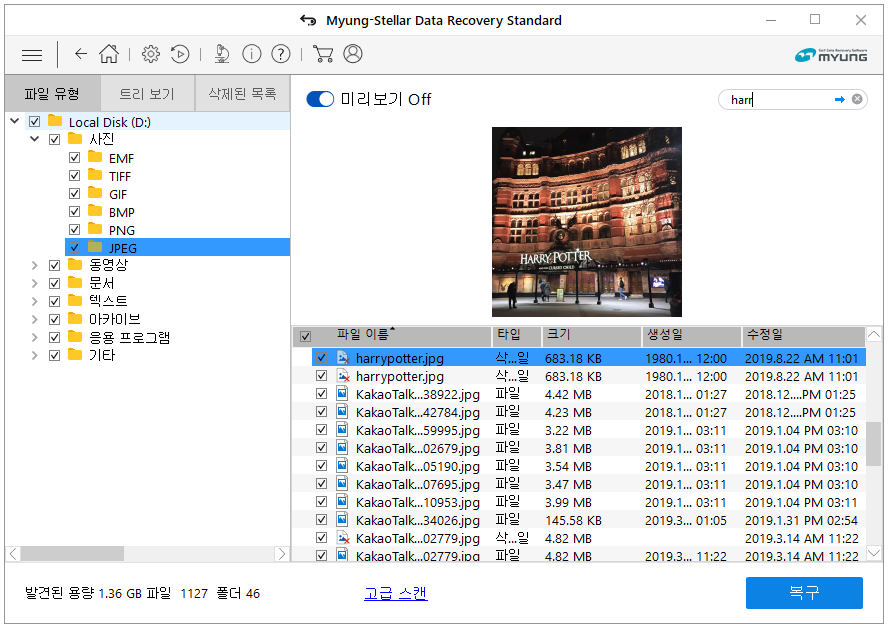The width and height of the screenshot is (889, 626).
Task: Switch to the 삭제된 목록 tab
Action: [x=243, y=94]
